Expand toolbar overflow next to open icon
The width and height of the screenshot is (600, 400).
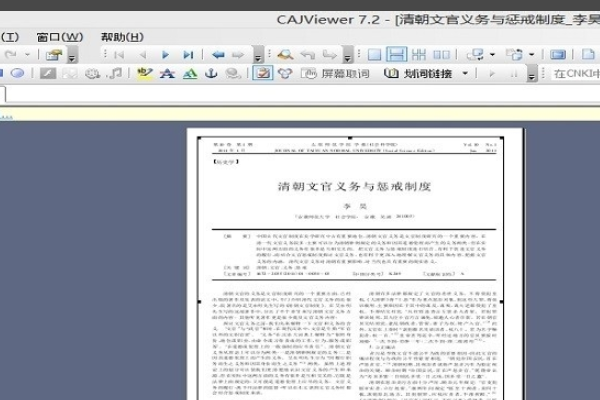[x=72, y=56]
